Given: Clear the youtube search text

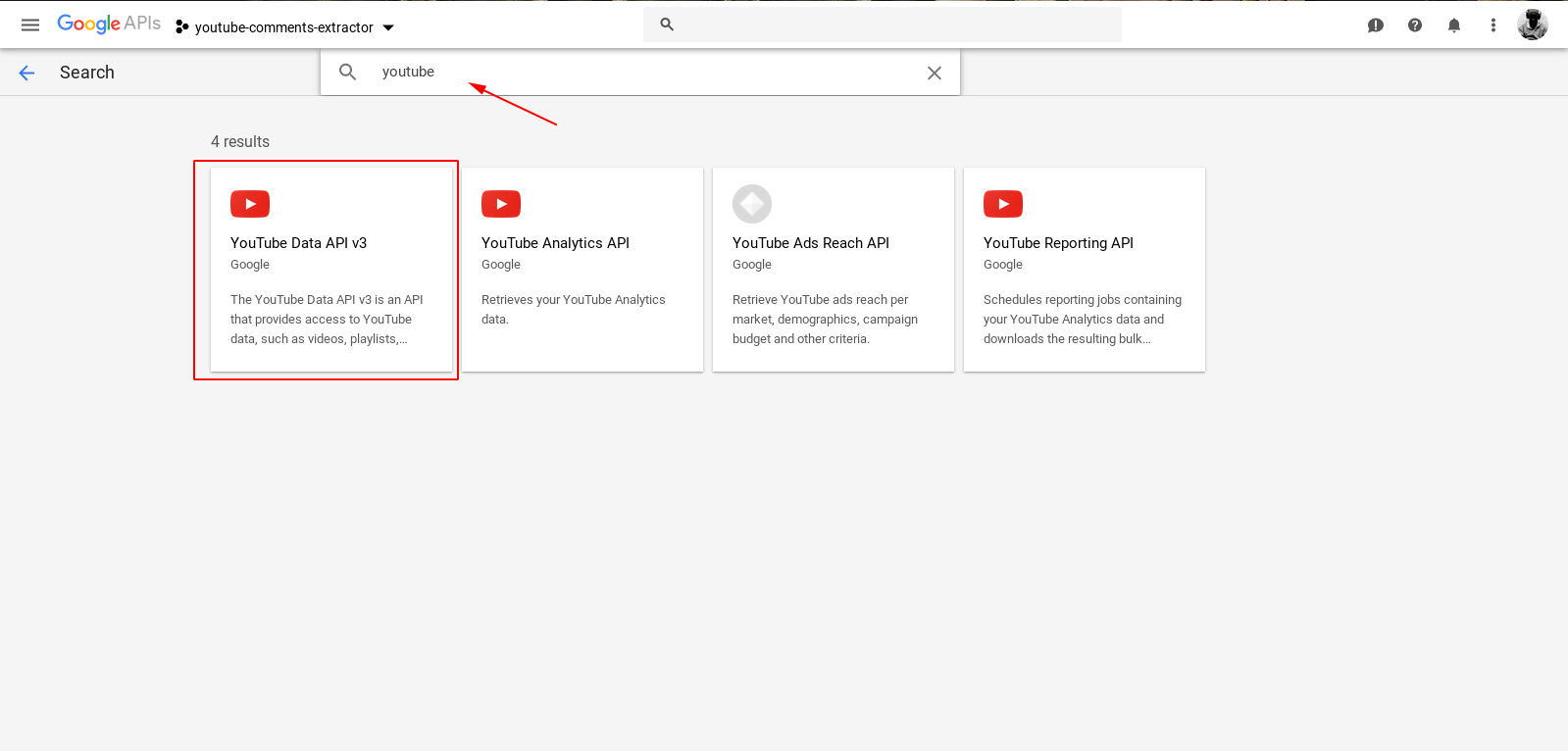Looking at the screenshot, I should tap(934, 73).
